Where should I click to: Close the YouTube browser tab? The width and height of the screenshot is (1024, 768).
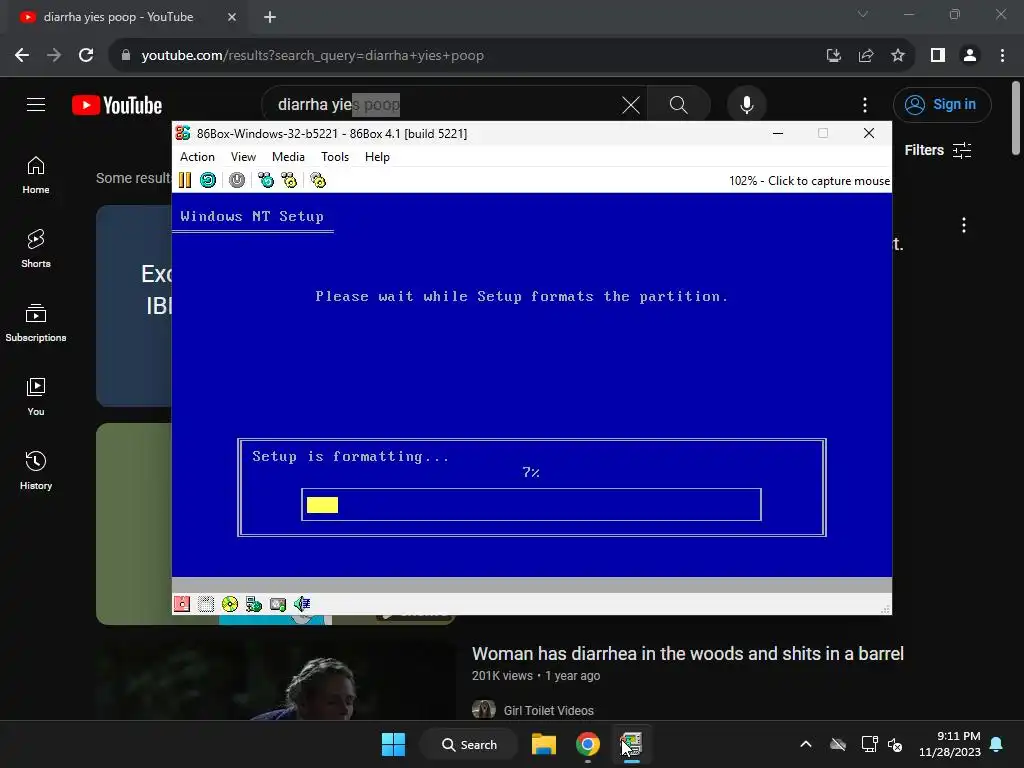pyautogui.click(x=232, y=17)
